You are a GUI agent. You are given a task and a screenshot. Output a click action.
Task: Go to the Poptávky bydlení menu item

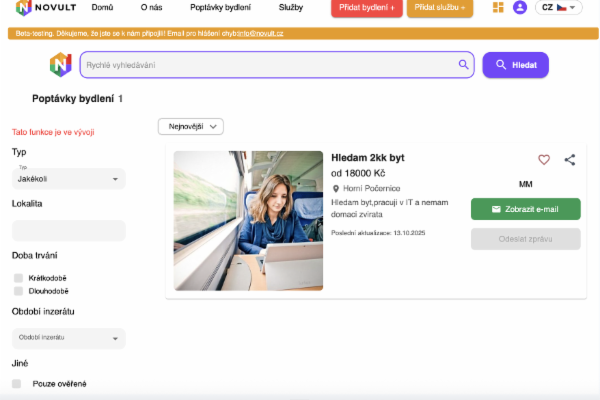point(220,8)
